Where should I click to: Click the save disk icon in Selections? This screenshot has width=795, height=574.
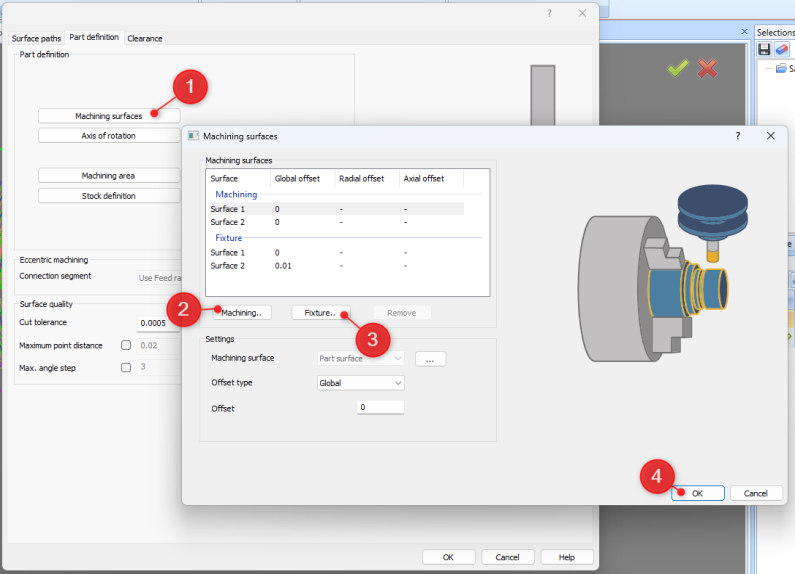coord(765,50)
